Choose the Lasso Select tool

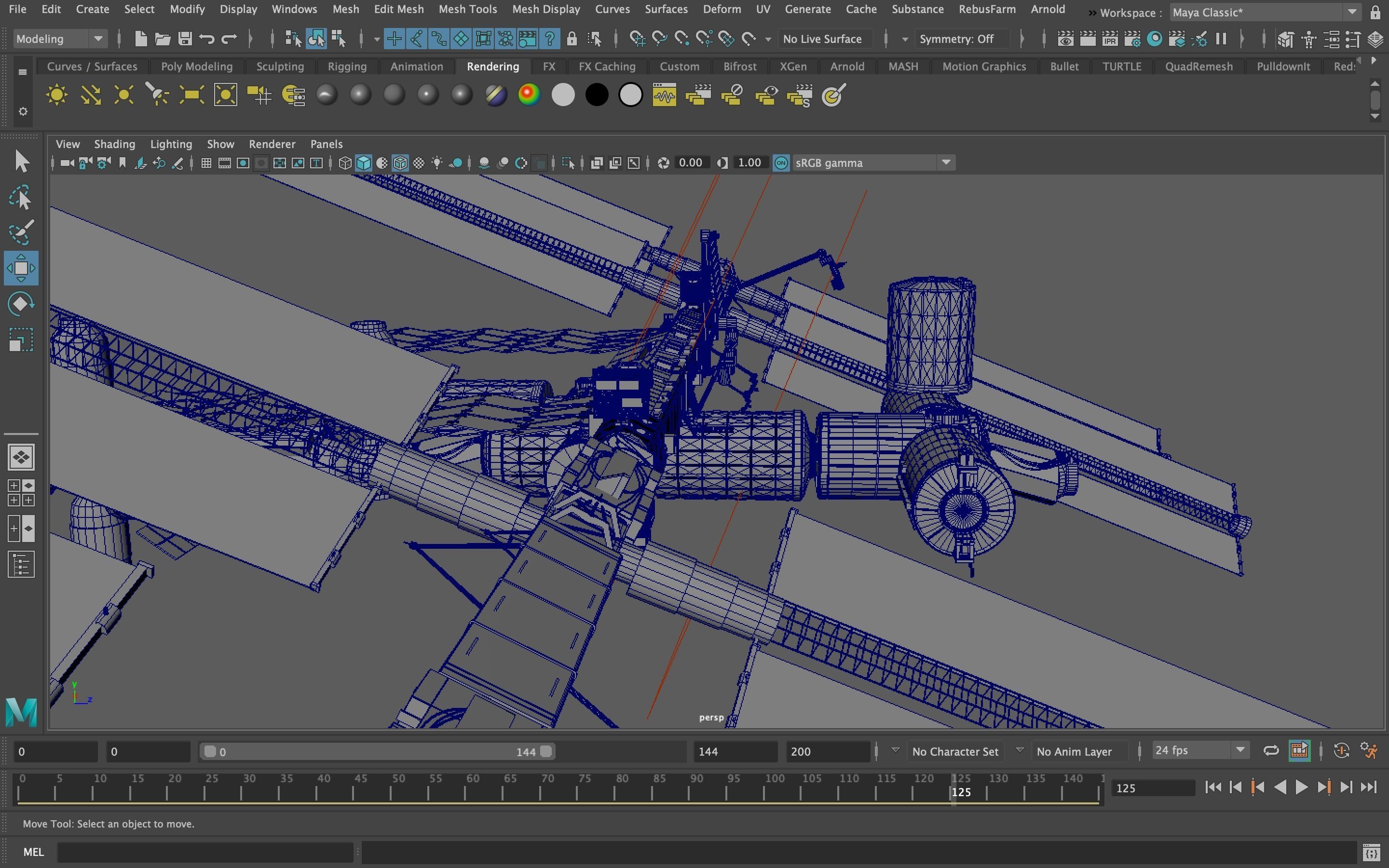21,197
